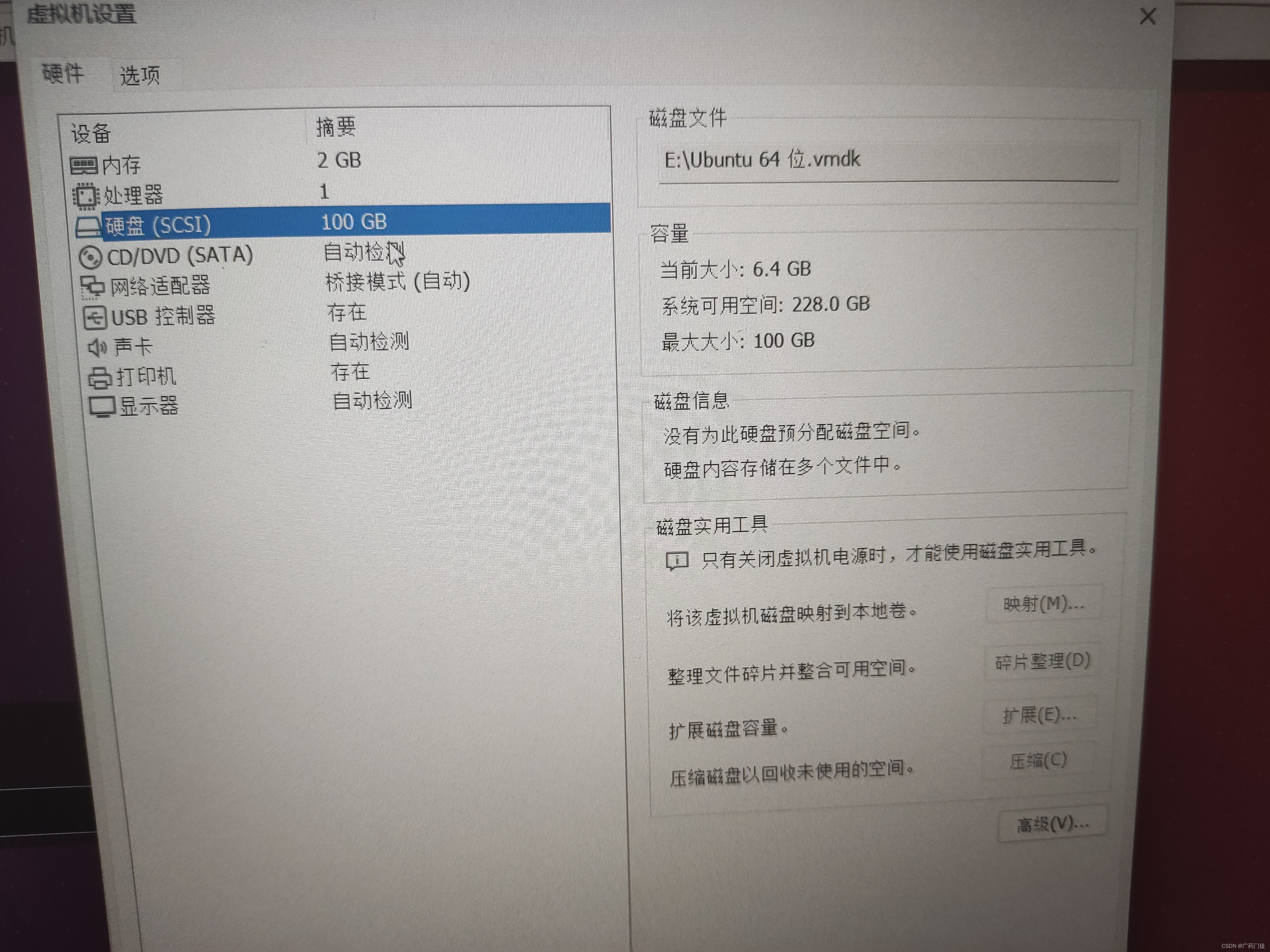Open the 选项 (Options) tab

pyautogui.click(x=139, y=75)
